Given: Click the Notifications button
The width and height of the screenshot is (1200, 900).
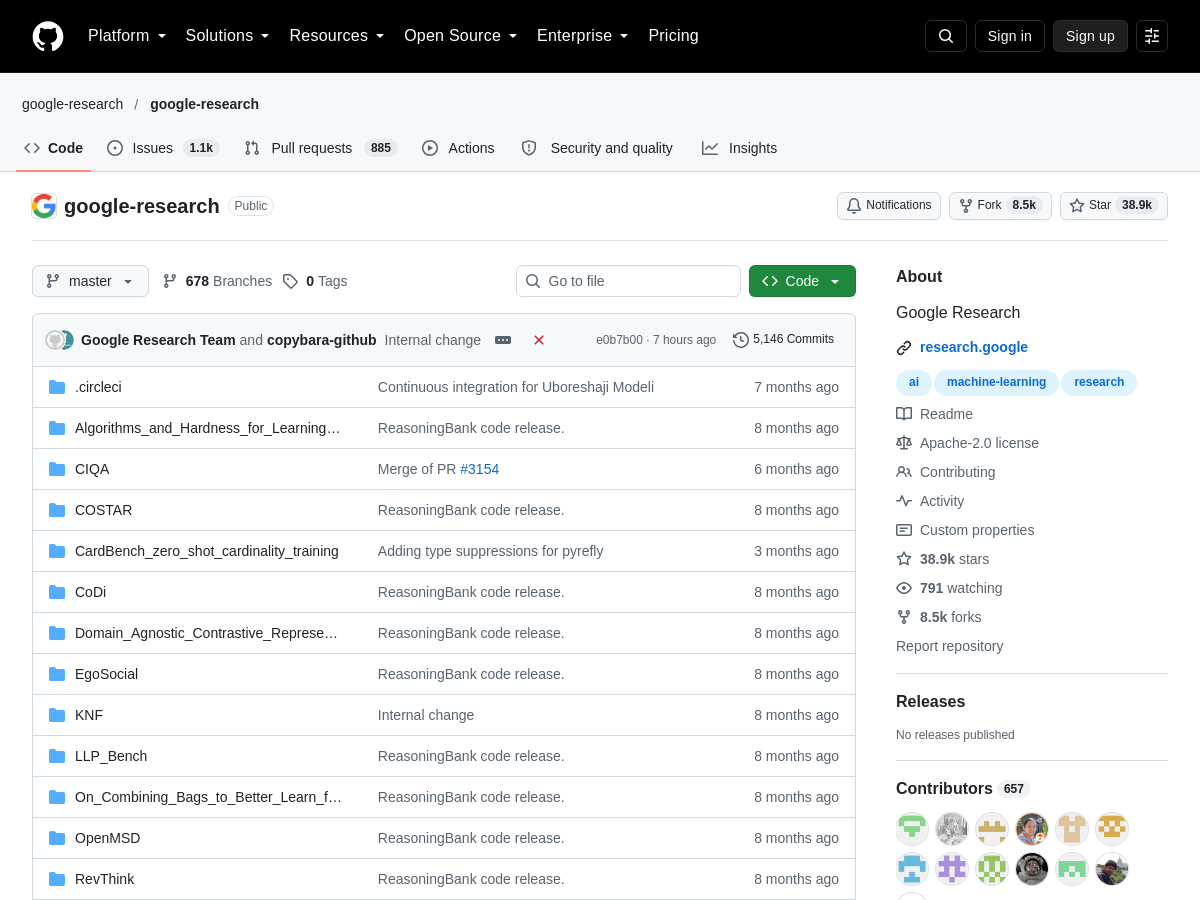Looking at the screenshot, I should (889, 206).
